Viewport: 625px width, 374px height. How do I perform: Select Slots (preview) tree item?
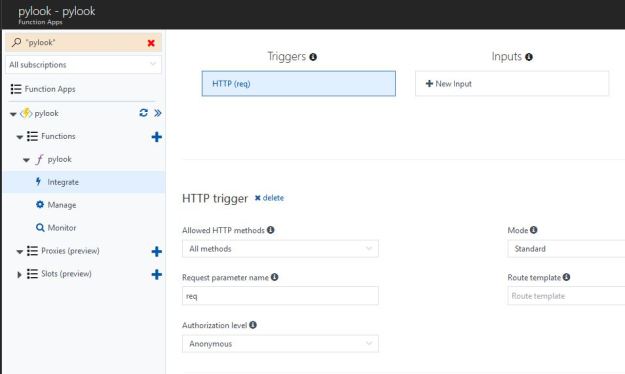pyautogui.click(x=66, y=274)
